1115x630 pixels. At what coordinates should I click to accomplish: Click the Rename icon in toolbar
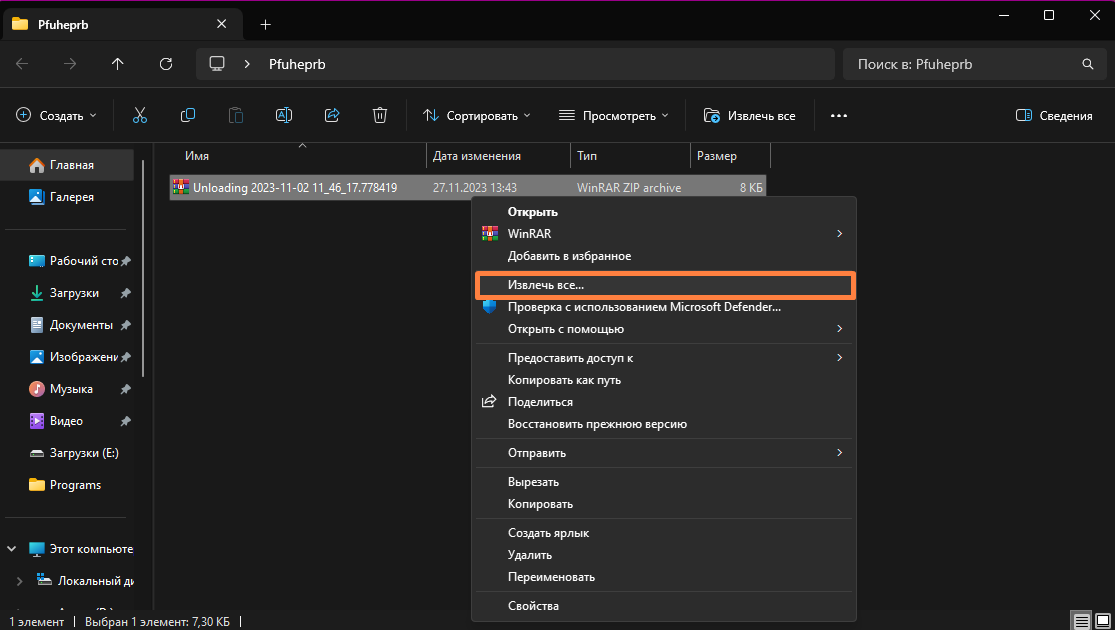click(284, 115)
